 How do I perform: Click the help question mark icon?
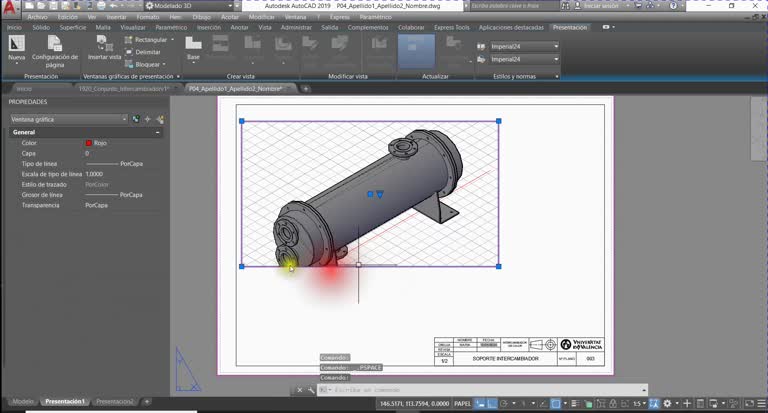(x=673, y=6)
